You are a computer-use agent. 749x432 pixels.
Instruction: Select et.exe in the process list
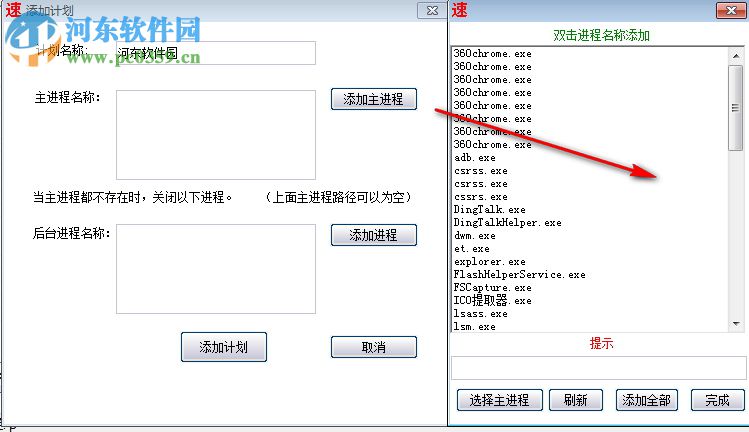pos(471,248)
